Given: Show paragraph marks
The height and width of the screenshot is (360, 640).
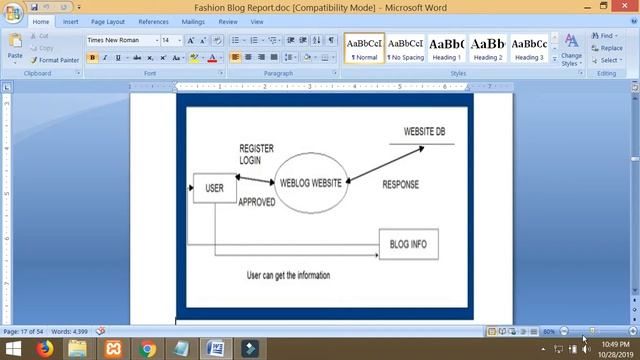Looking at the screenshot, I should (x=331, y=40).
